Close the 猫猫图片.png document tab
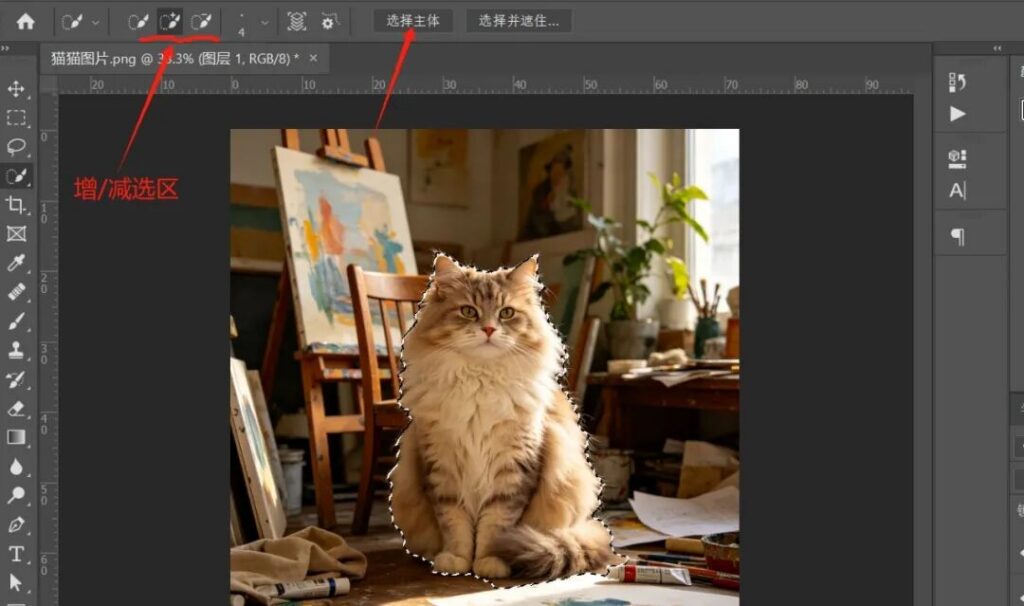The image size is (1024, 606). [313, 58]
